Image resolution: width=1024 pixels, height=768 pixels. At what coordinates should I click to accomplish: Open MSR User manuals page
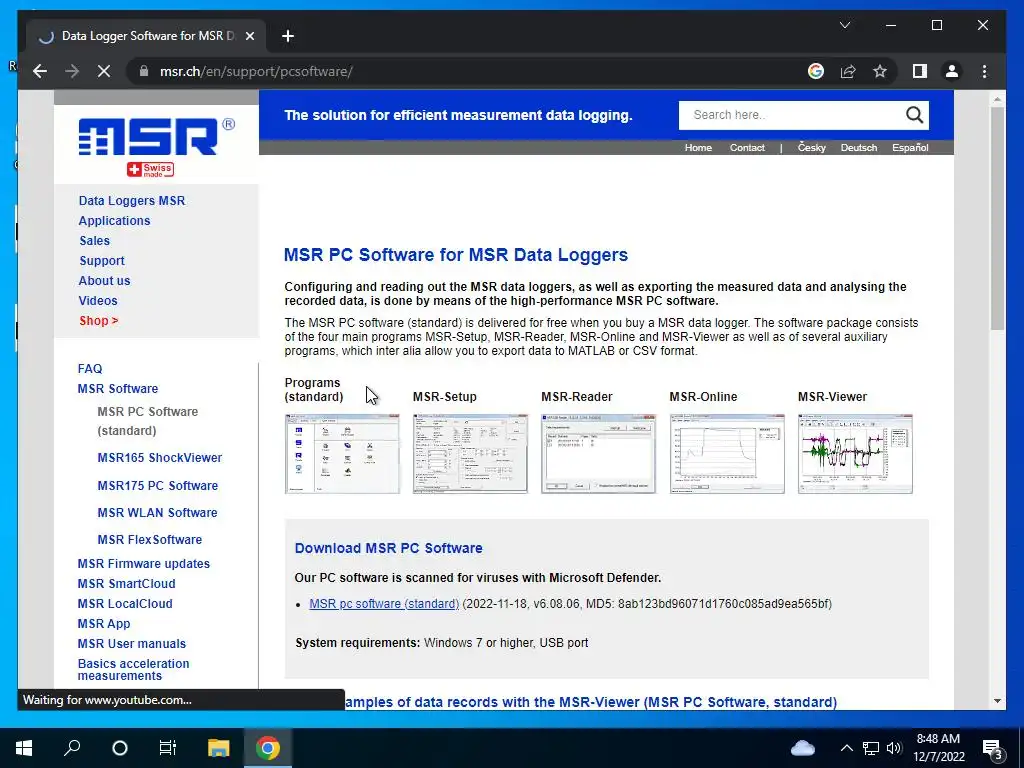pyautogui.click(x=131, y=644)
